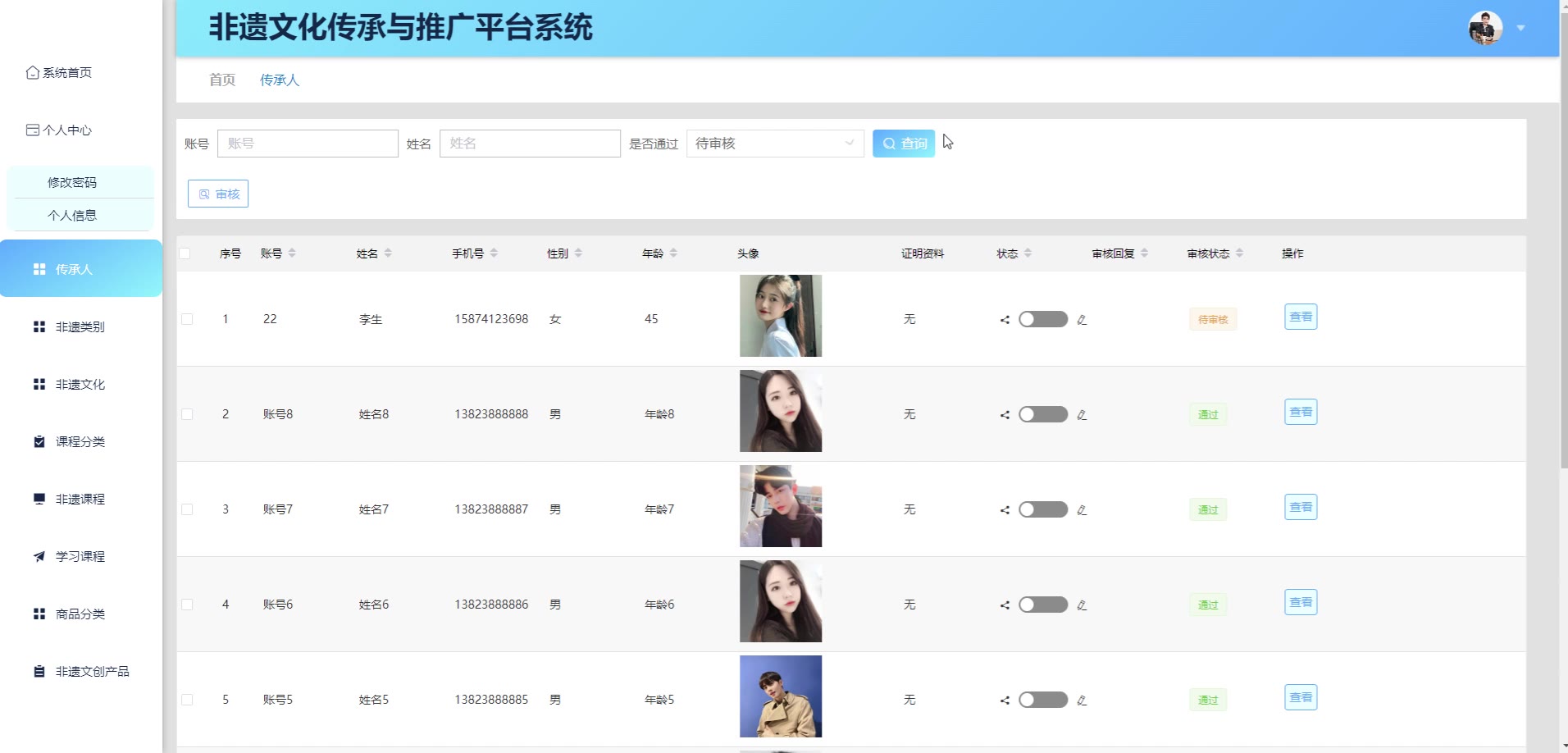Select 传承人 in the sidebar
Viewport: 1568px width, 753px height.
[81, 268]
